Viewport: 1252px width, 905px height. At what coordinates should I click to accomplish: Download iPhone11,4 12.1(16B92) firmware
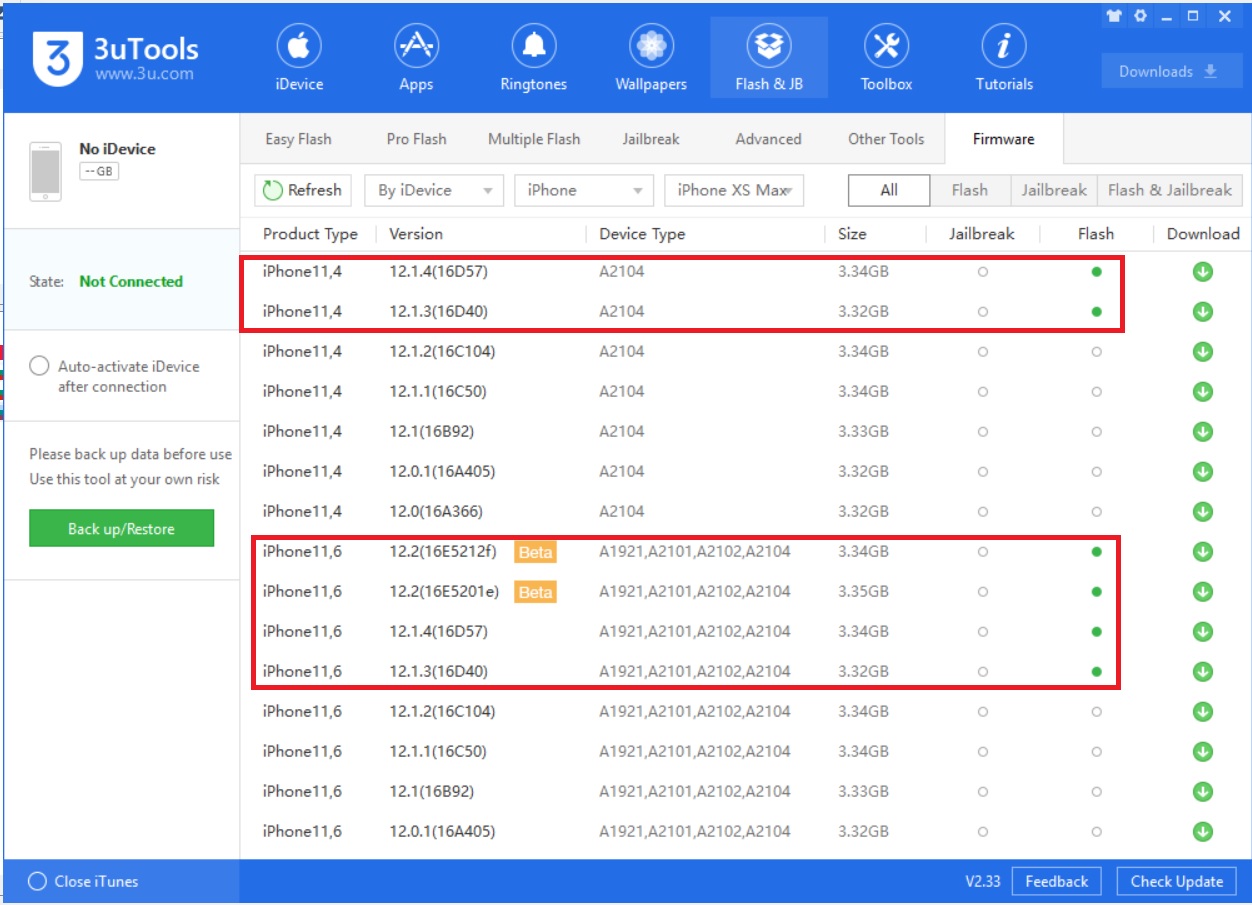1203,432
